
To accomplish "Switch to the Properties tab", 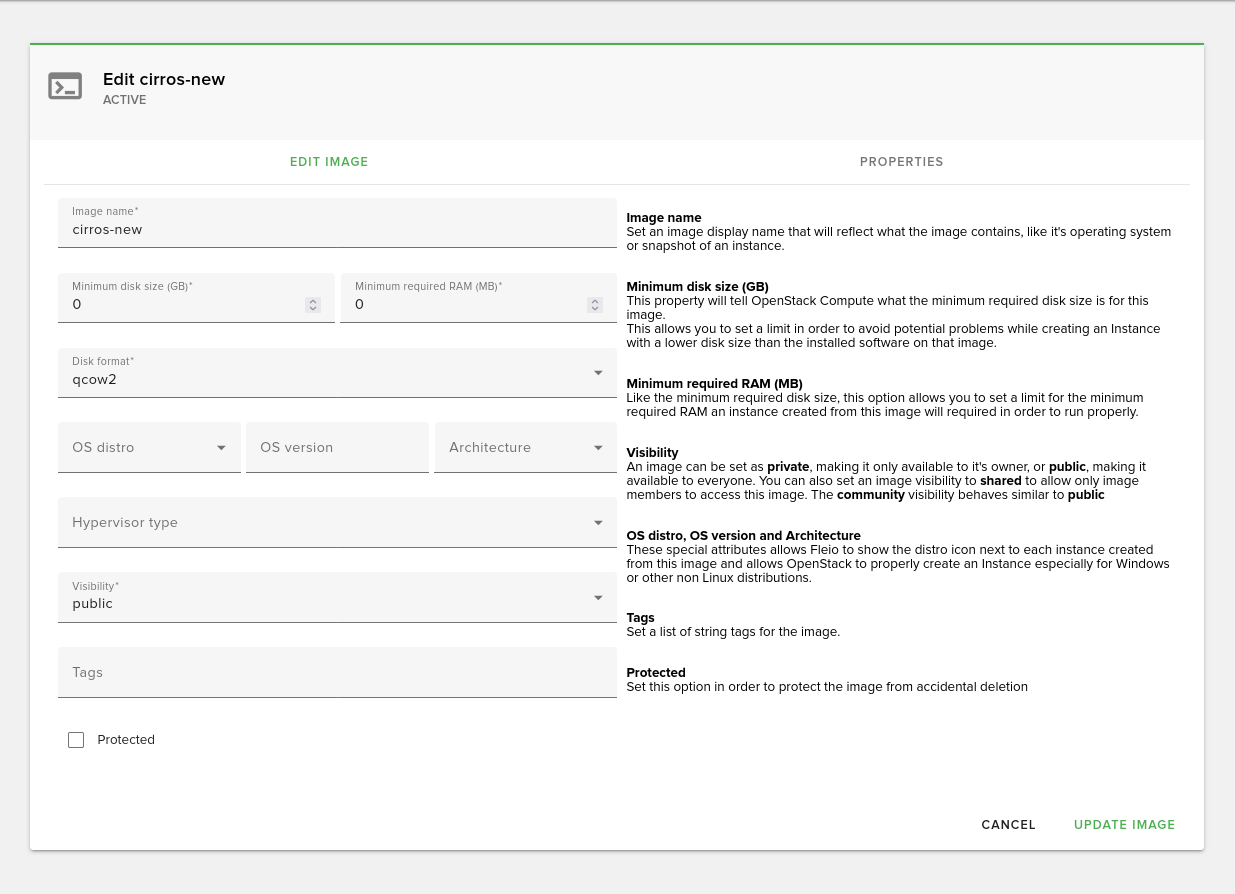I will 901,162.
